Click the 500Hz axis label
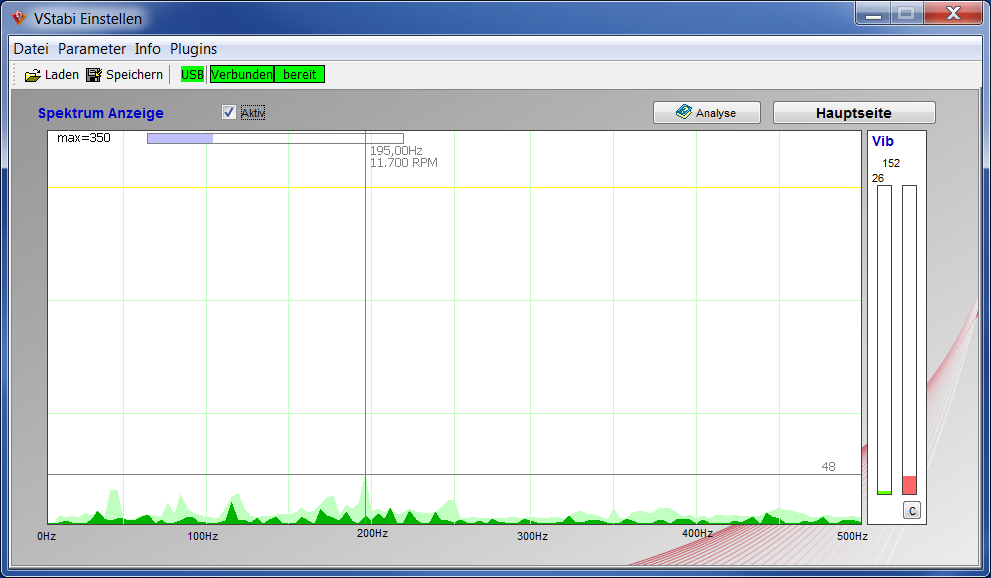 click(852, 536)
